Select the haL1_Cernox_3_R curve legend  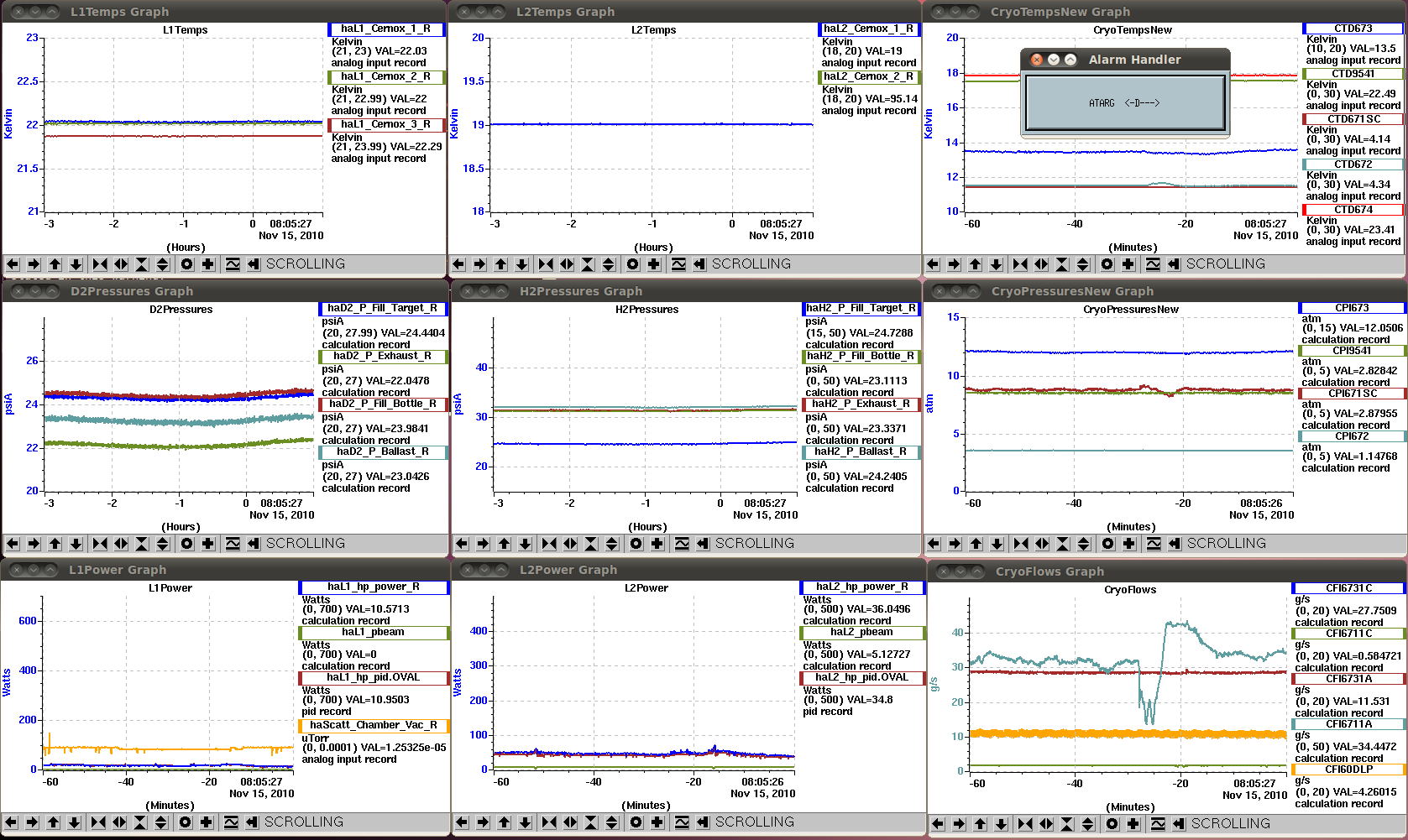point(386,125)
